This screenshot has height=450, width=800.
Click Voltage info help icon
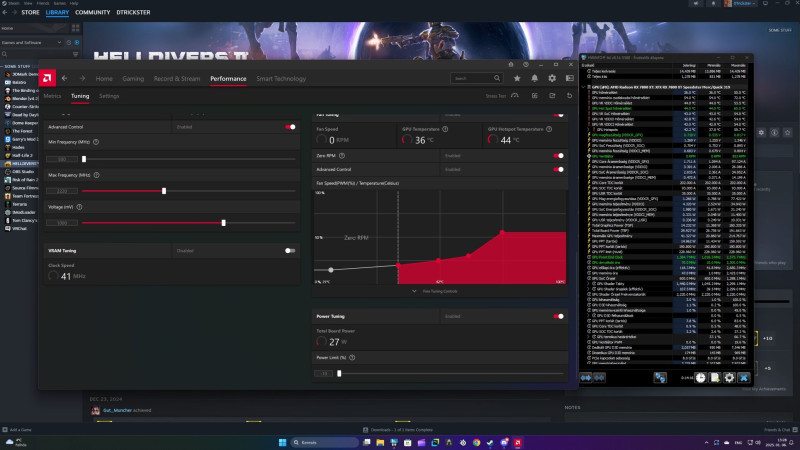[x=79, y=207]
